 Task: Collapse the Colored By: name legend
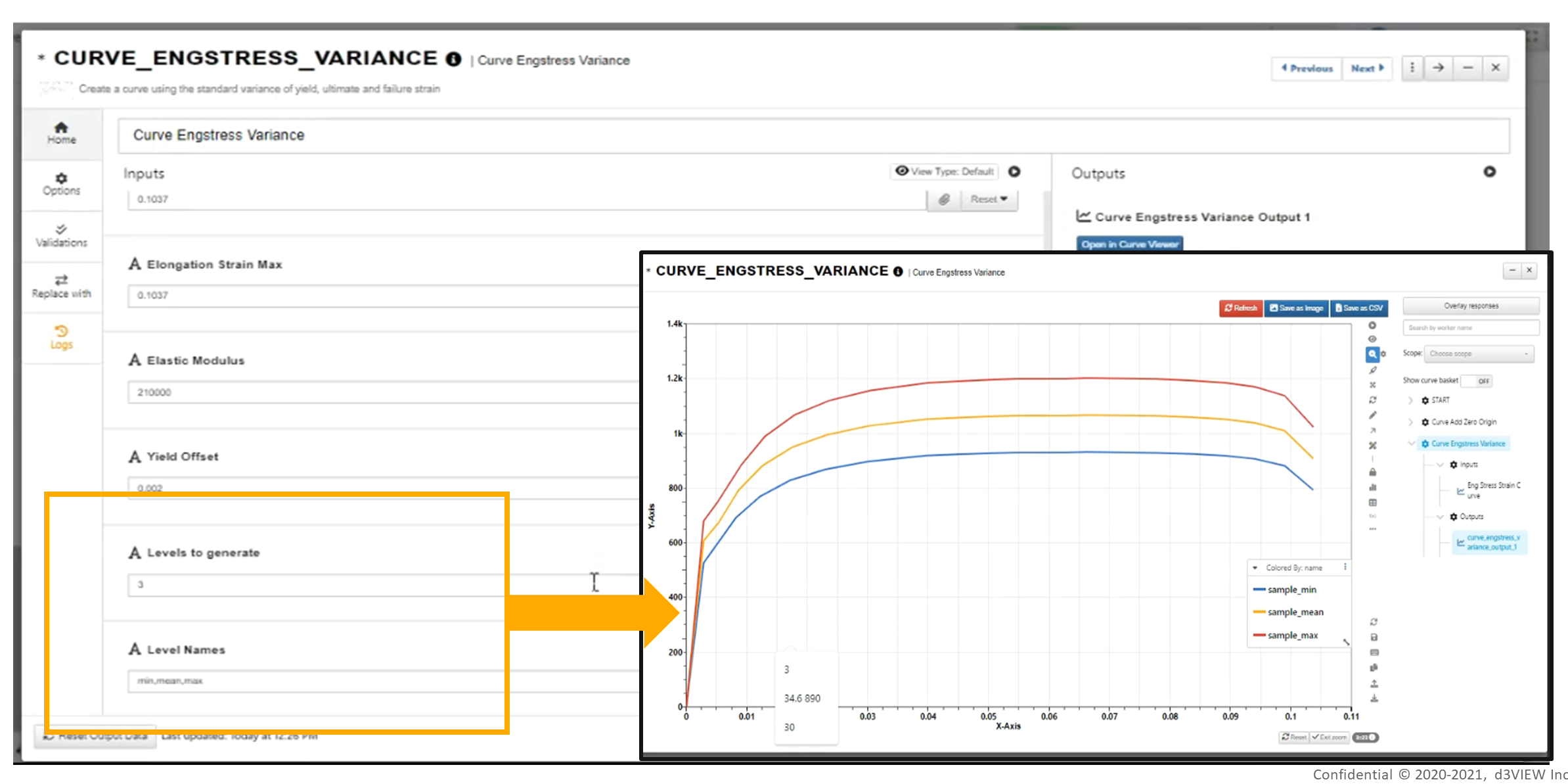coord(1255,568)
